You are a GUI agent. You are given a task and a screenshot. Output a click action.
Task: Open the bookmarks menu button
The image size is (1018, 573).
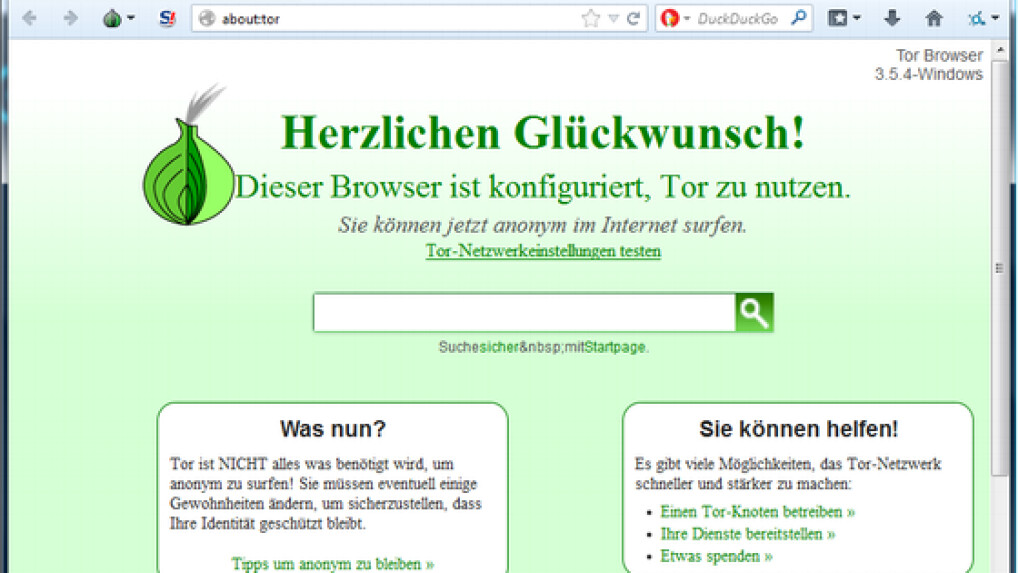click(x=844, y=18)
